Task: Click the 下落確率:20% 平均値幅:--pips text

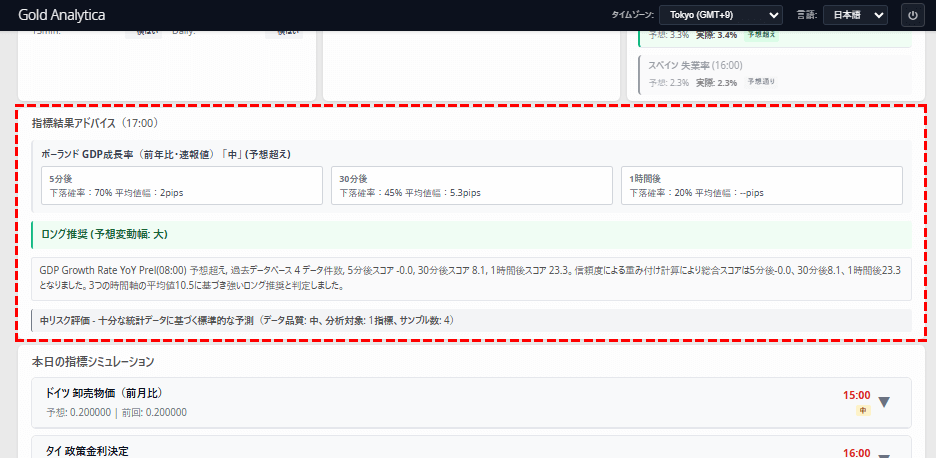Action: coord(697,193)
